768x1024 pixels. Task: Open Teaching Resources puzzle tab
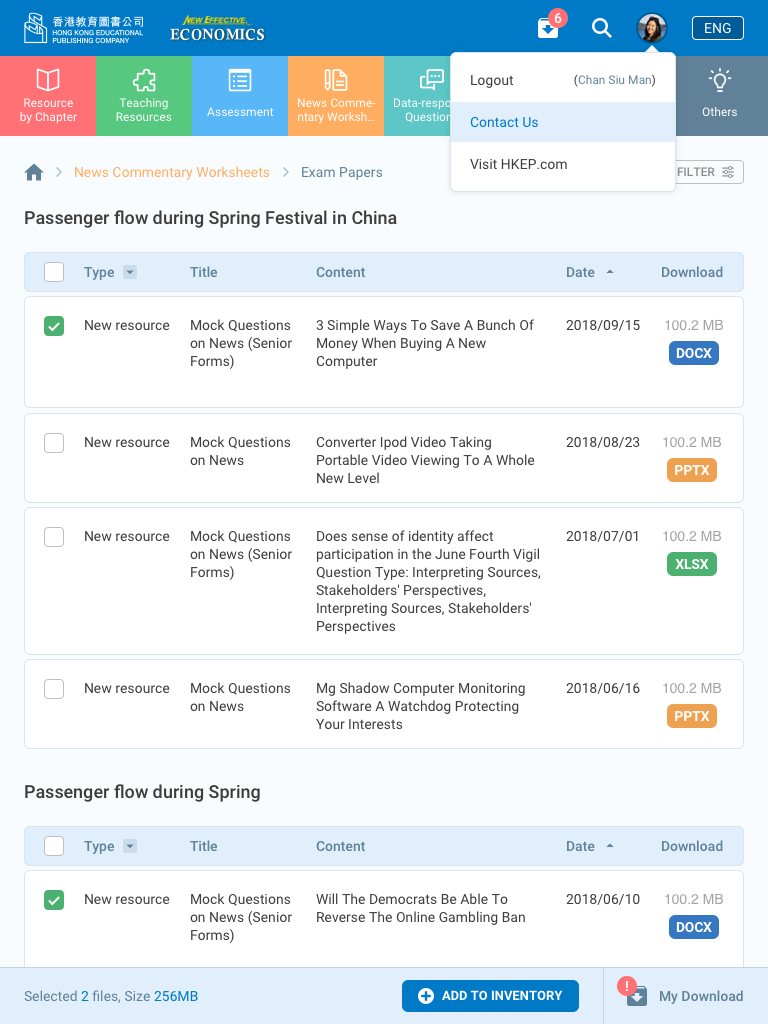tap(144, 96)
